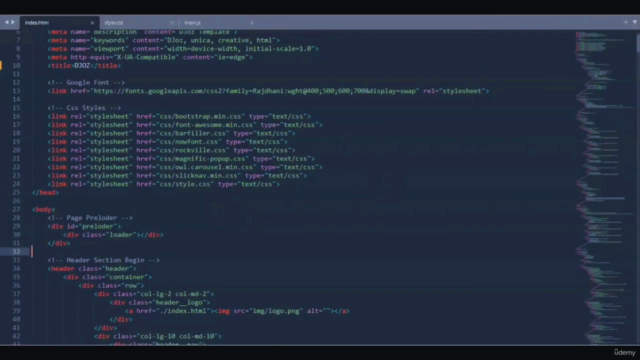Viewport: 640px width, 360px height.
Task: Click the X-UA-Compatible meta line
Action: (150, 57)
